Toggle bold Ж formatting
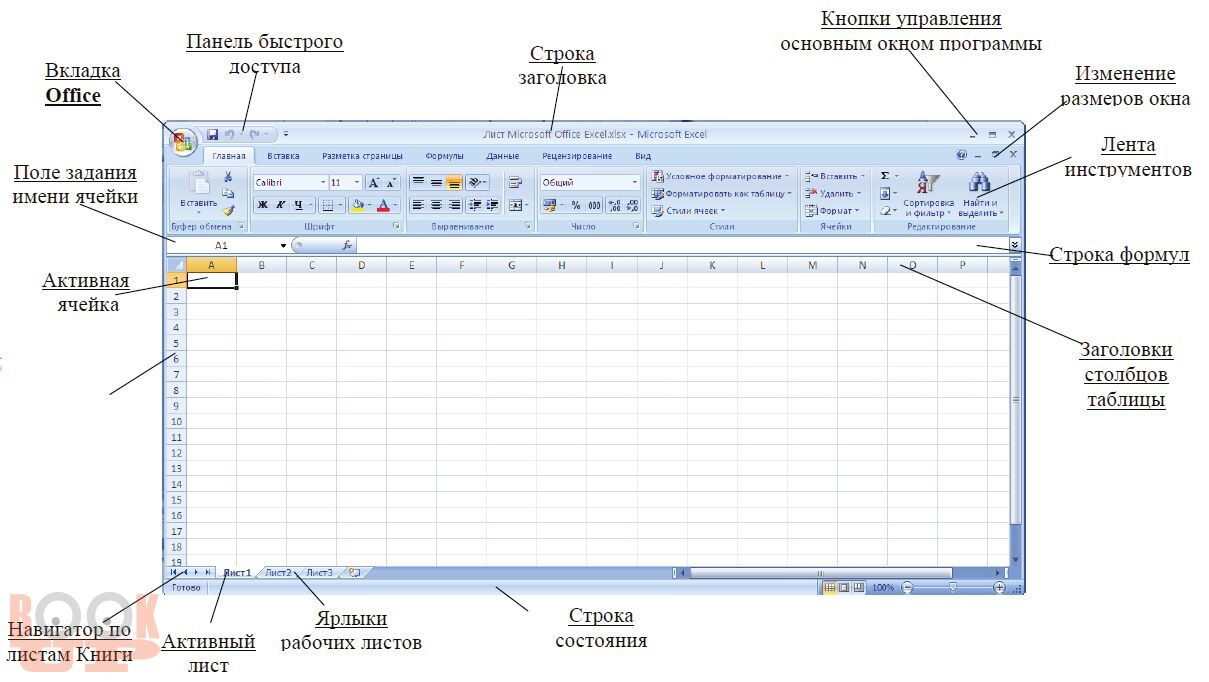This screenshot has width=1209, height=682. (262, 205)
